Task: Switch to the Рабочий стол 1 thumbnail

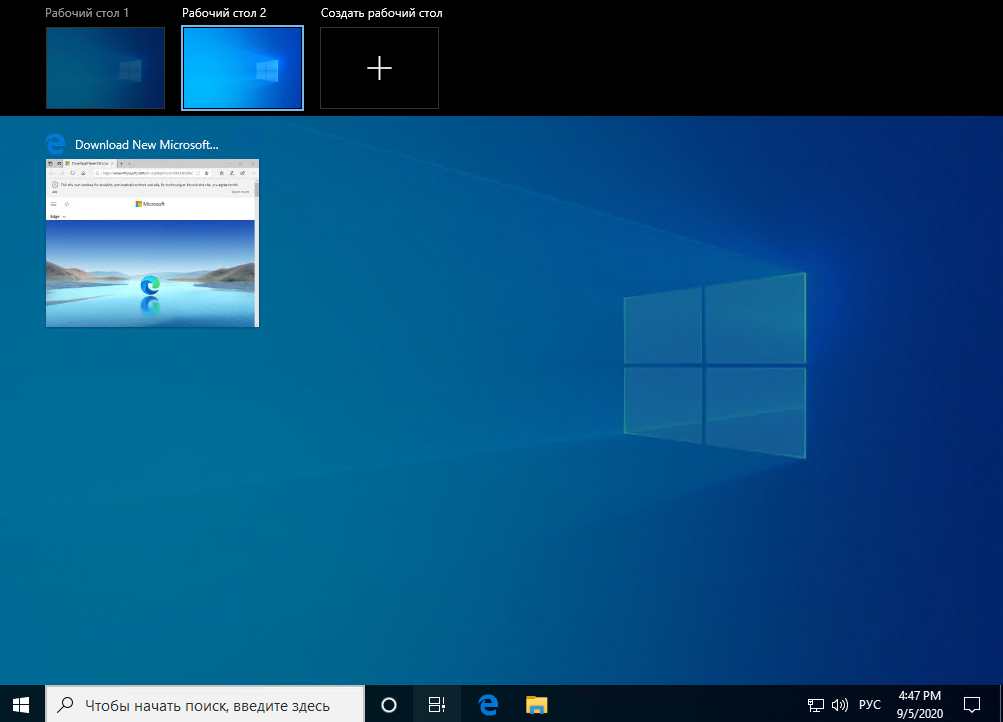Action: pyautogui.click(x=105, y=67)
